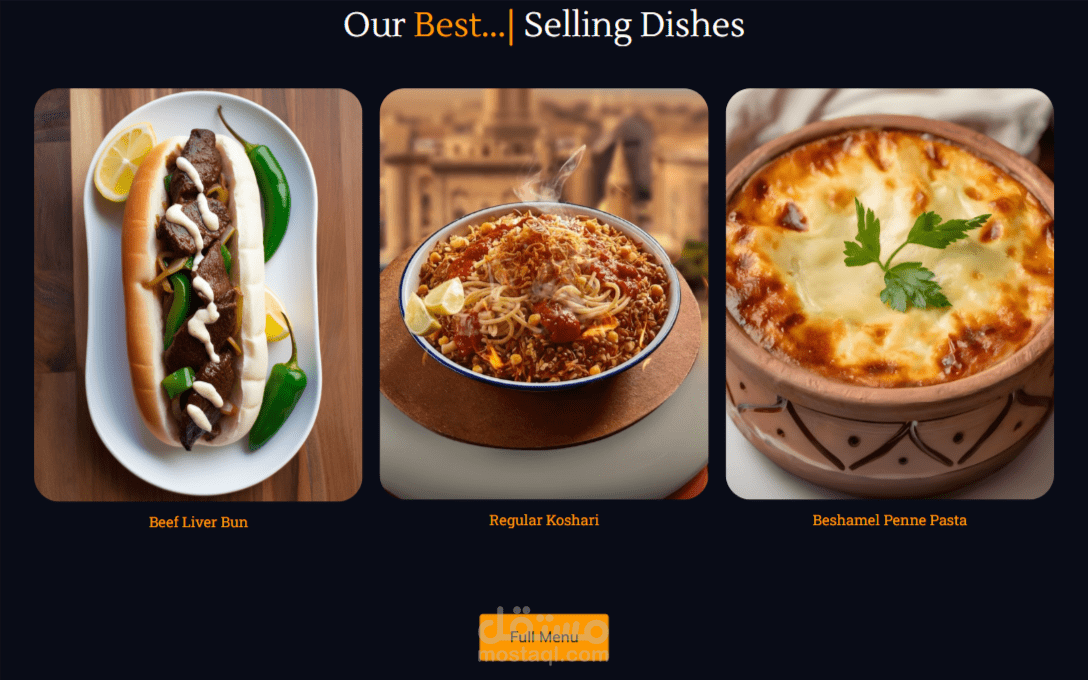Click the steam rising above the koshari bowl

(x=550, y=177)
